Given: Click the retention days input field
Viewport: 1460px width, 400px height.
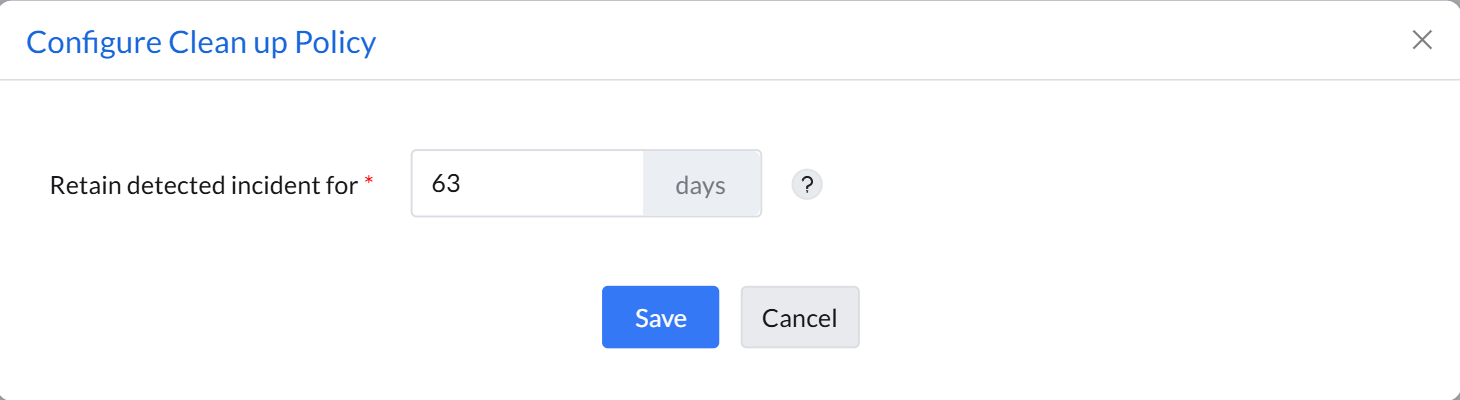Looking at the screenshot, I should [527, 184].
